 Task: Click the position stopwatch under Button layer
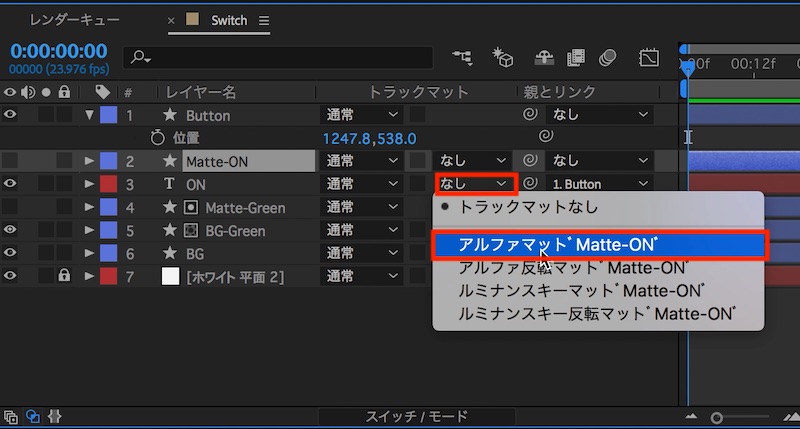coord(157,138)
